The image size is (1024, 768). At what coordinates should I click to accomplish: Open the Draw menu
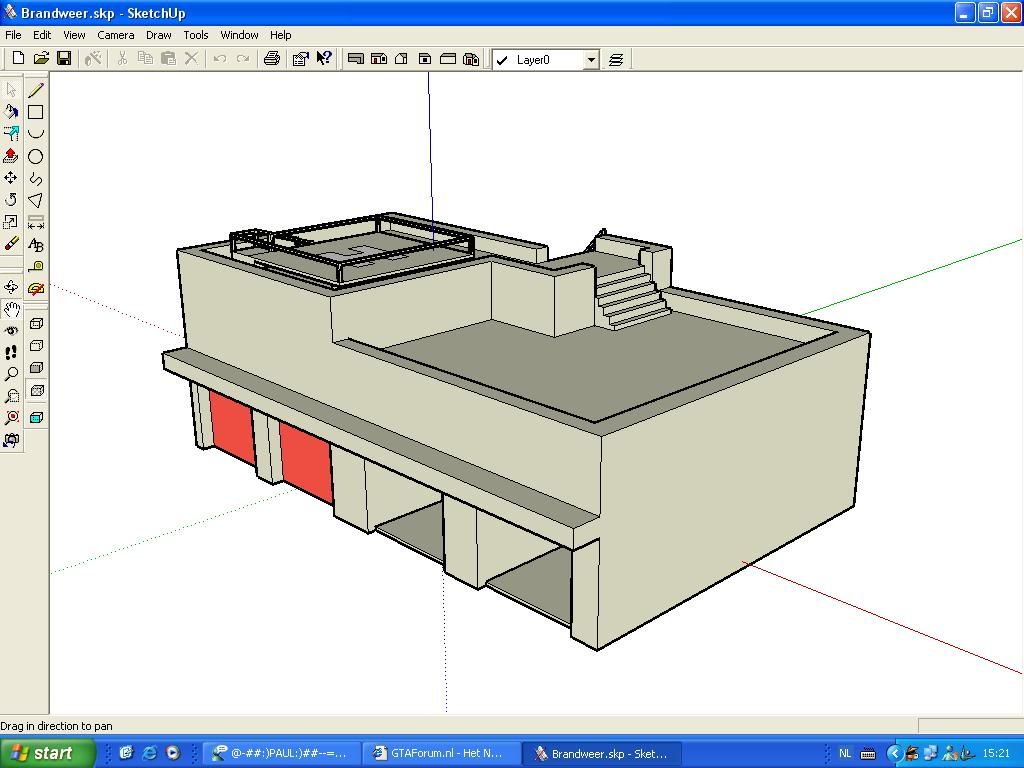pyautogui.click(x=159, y=35)
